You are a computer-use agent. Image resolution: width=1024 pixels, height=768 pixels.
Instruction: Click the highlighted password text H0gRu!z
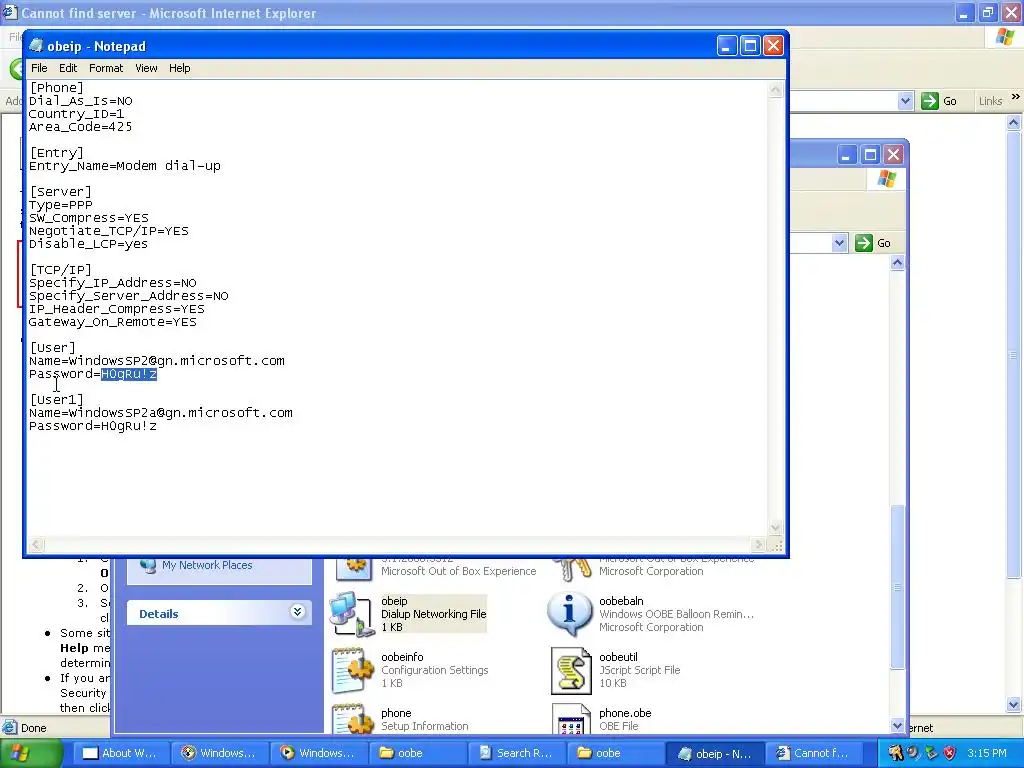tap(129, 374)
